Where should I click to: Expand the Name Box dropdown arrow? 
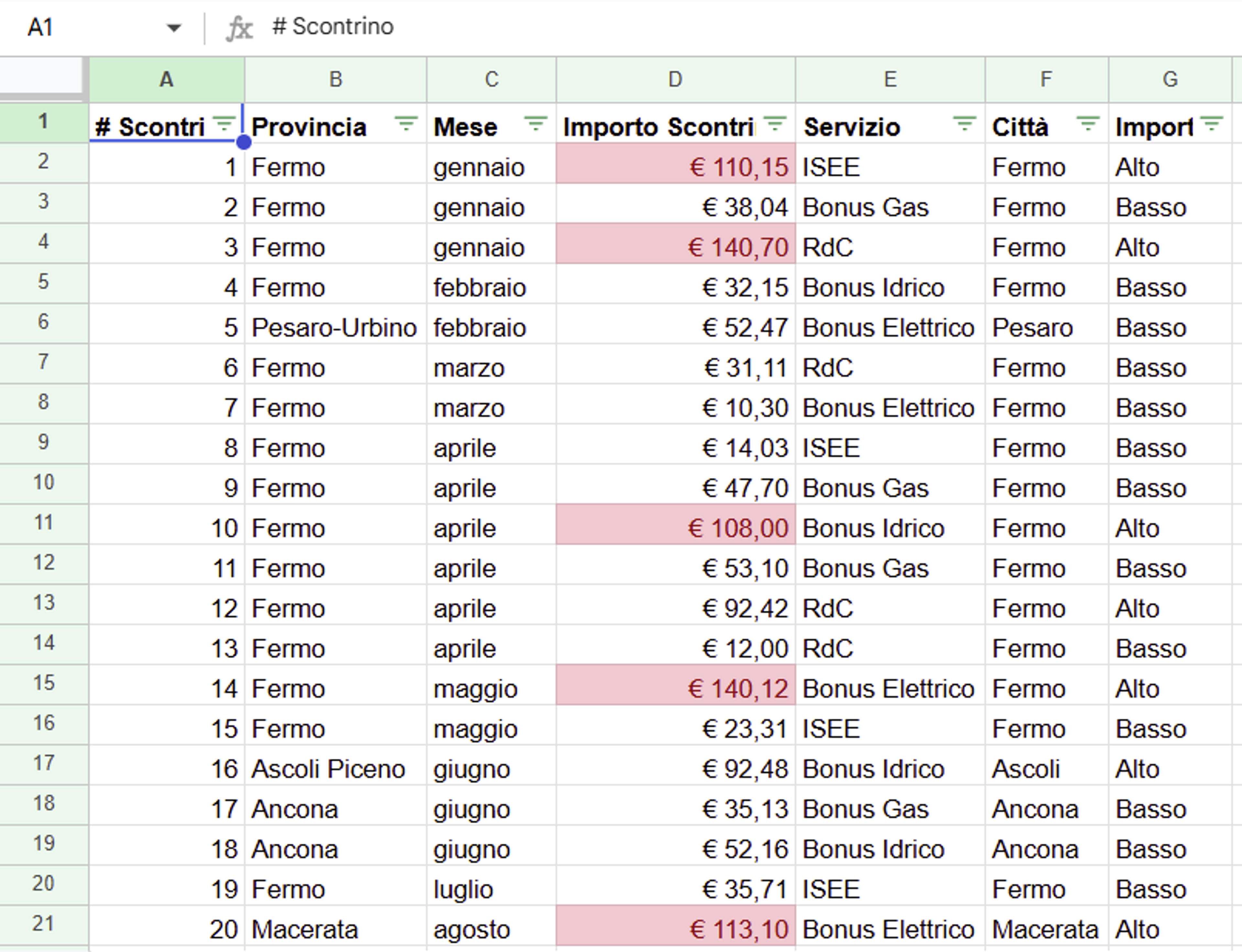[x=174, y=27]
